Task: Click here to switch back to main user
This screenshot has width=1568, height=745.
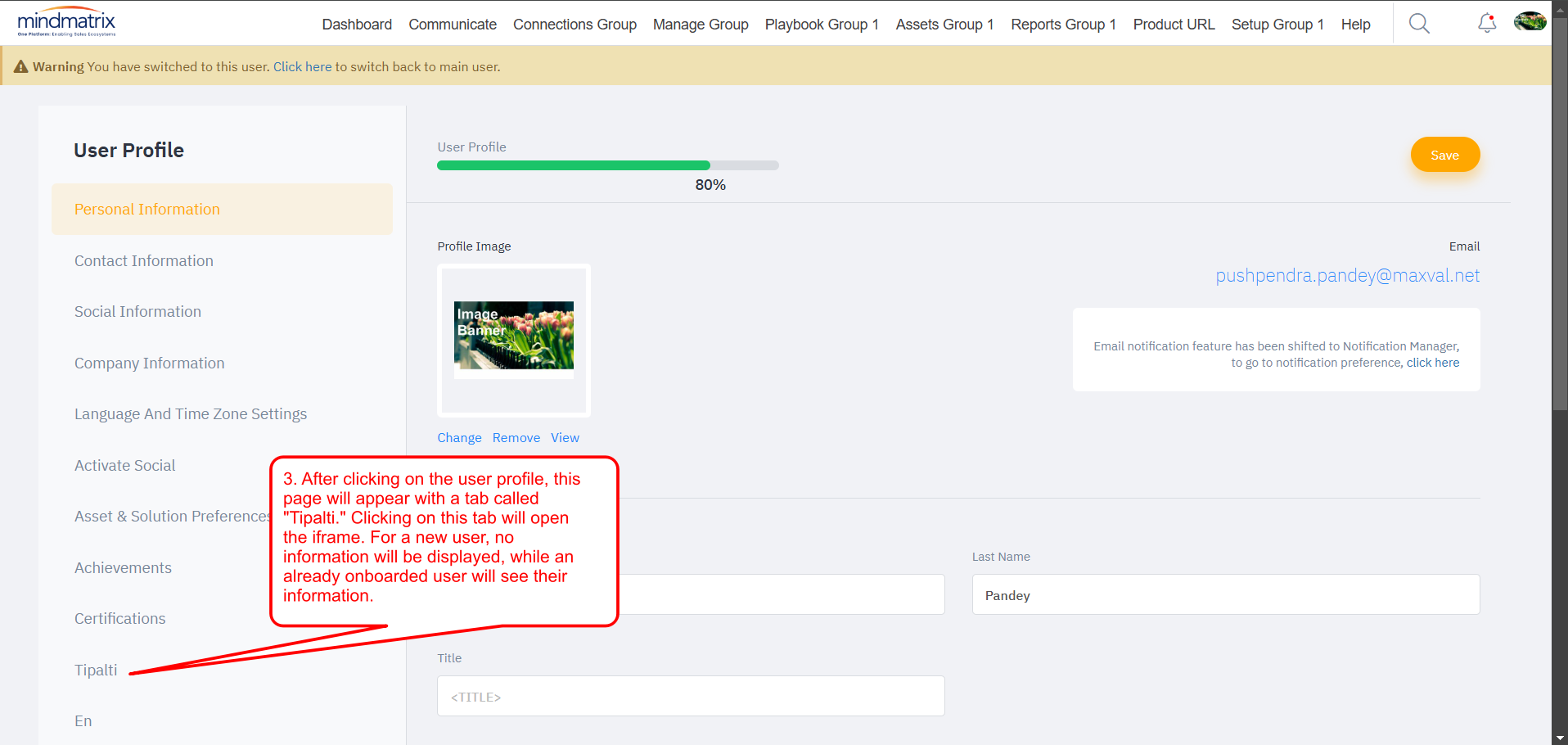Action: tap(302, 67)
